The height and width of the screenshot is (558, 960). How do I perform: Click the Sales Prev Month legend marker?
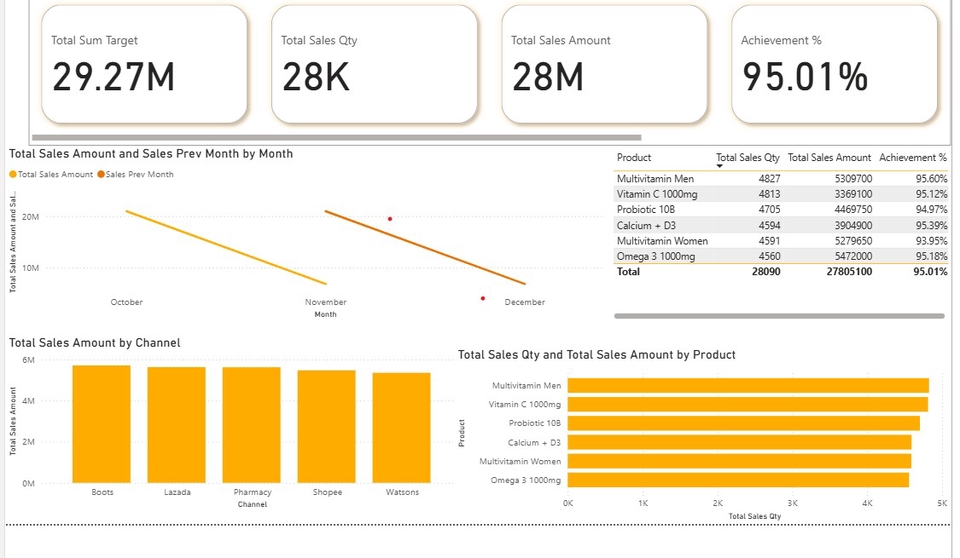point(101,175)
